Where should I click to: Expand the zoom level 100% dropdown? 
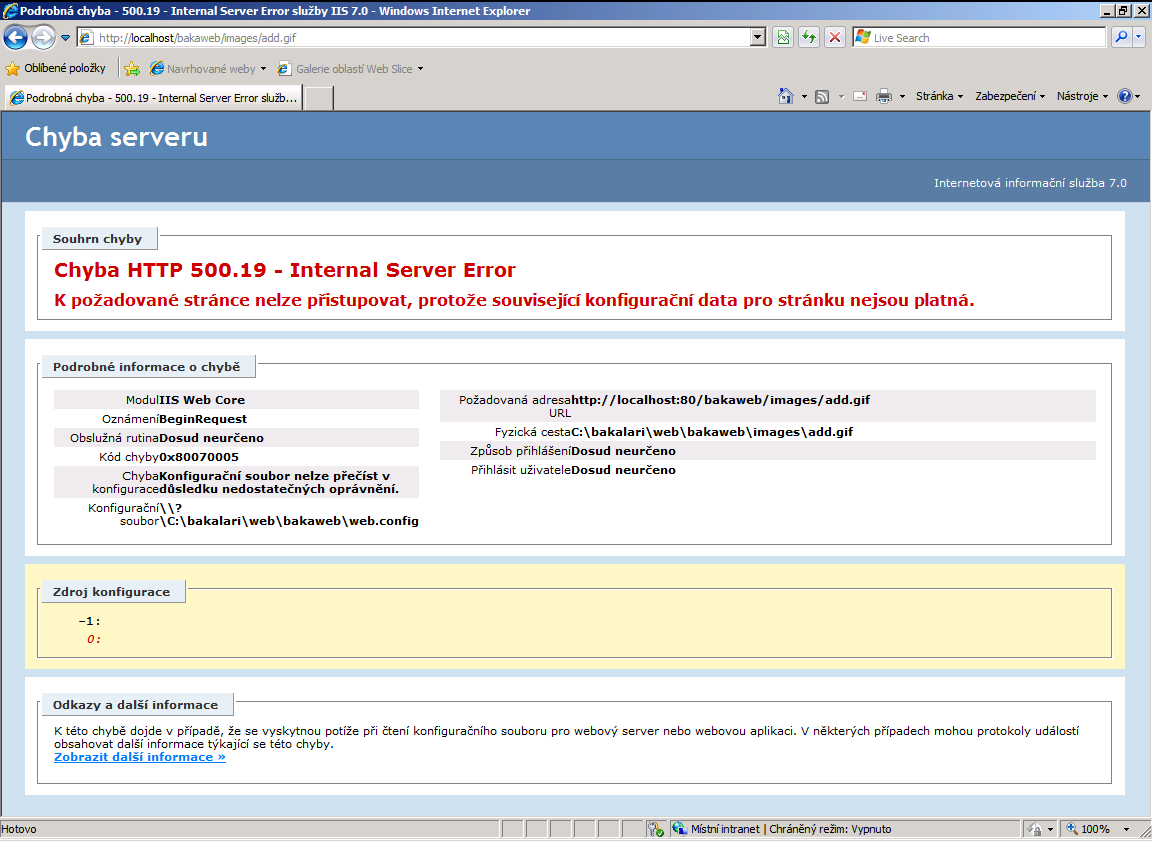[x=1126, y=829]
